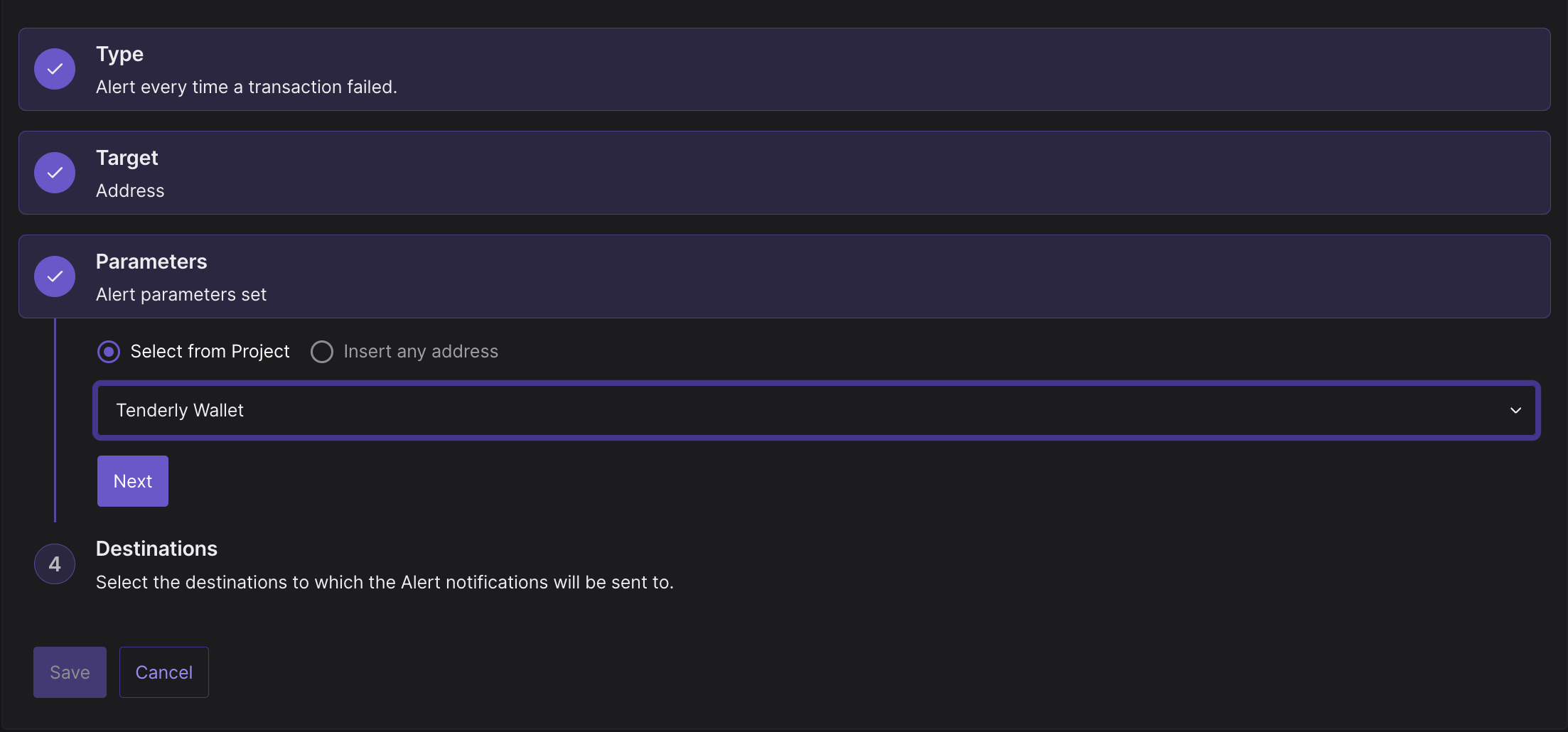Choose the 'Insert any address' radio option
Screen dimensions: 1568x732
pyautogui.click(x=322, y=352)
